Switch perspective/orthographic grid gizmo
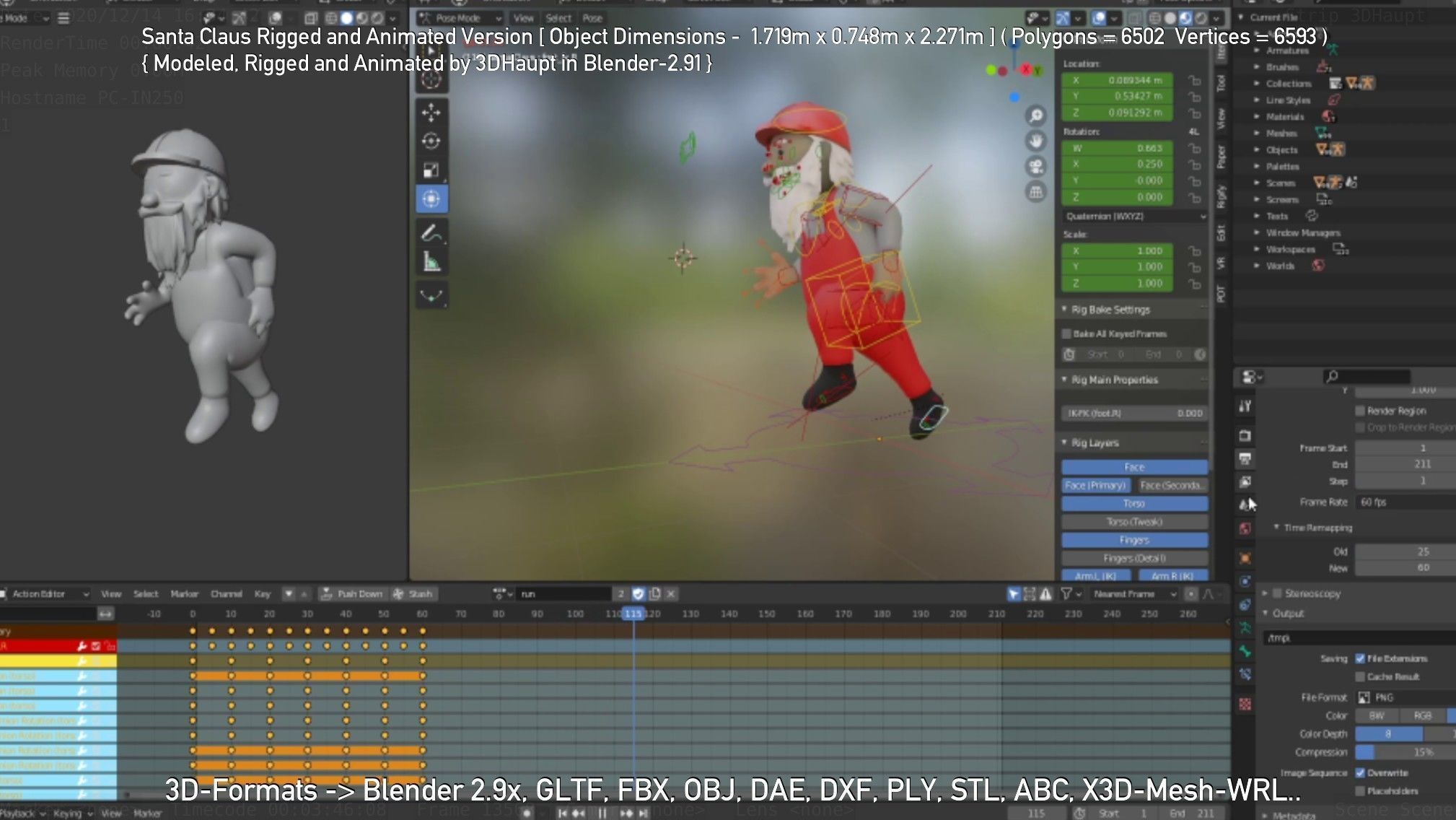The image size is (1456, 820). 1036,192
